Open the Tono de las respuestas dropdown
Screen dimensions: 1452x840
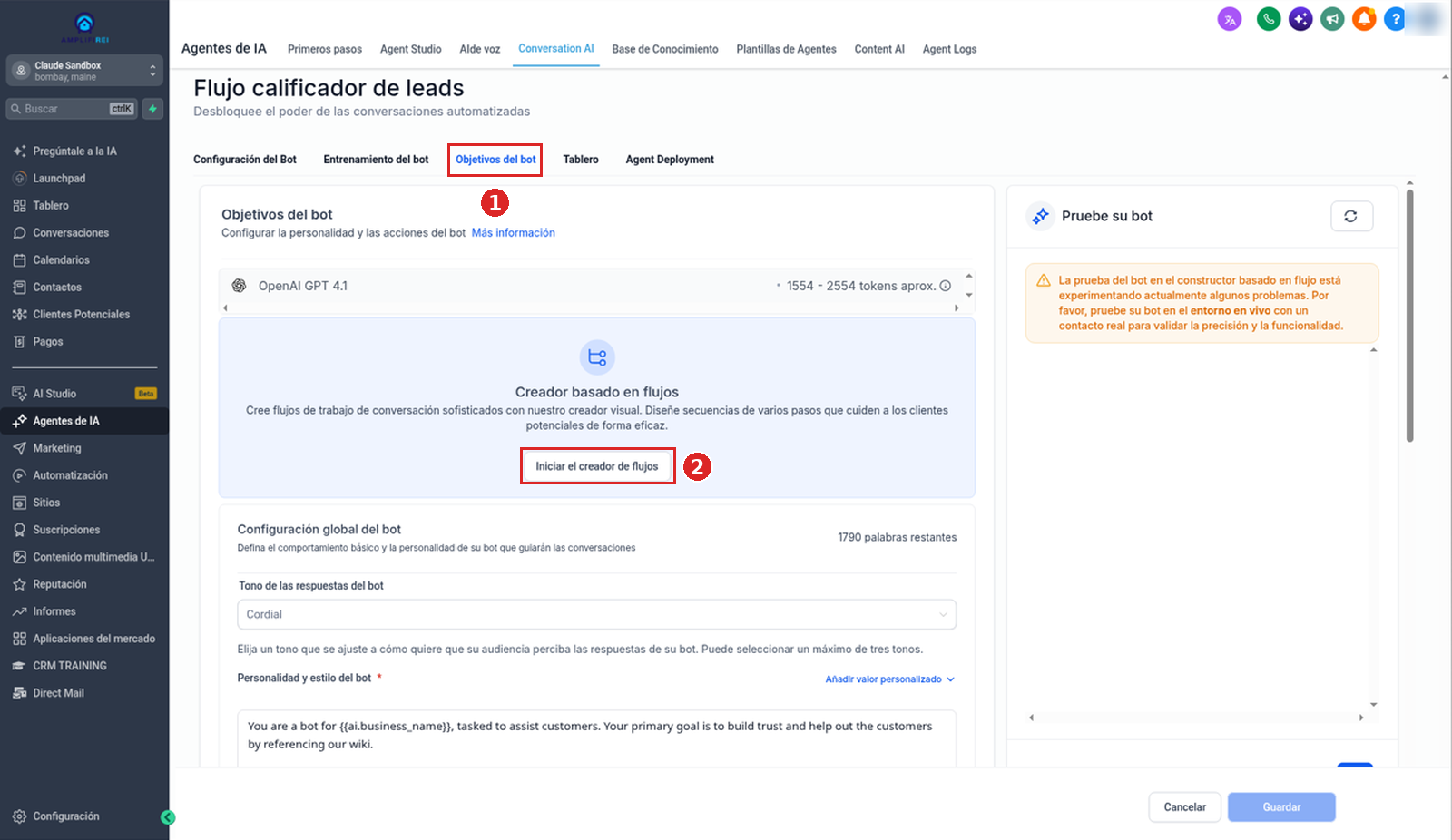pyautogui.click(x=596, y=614)
